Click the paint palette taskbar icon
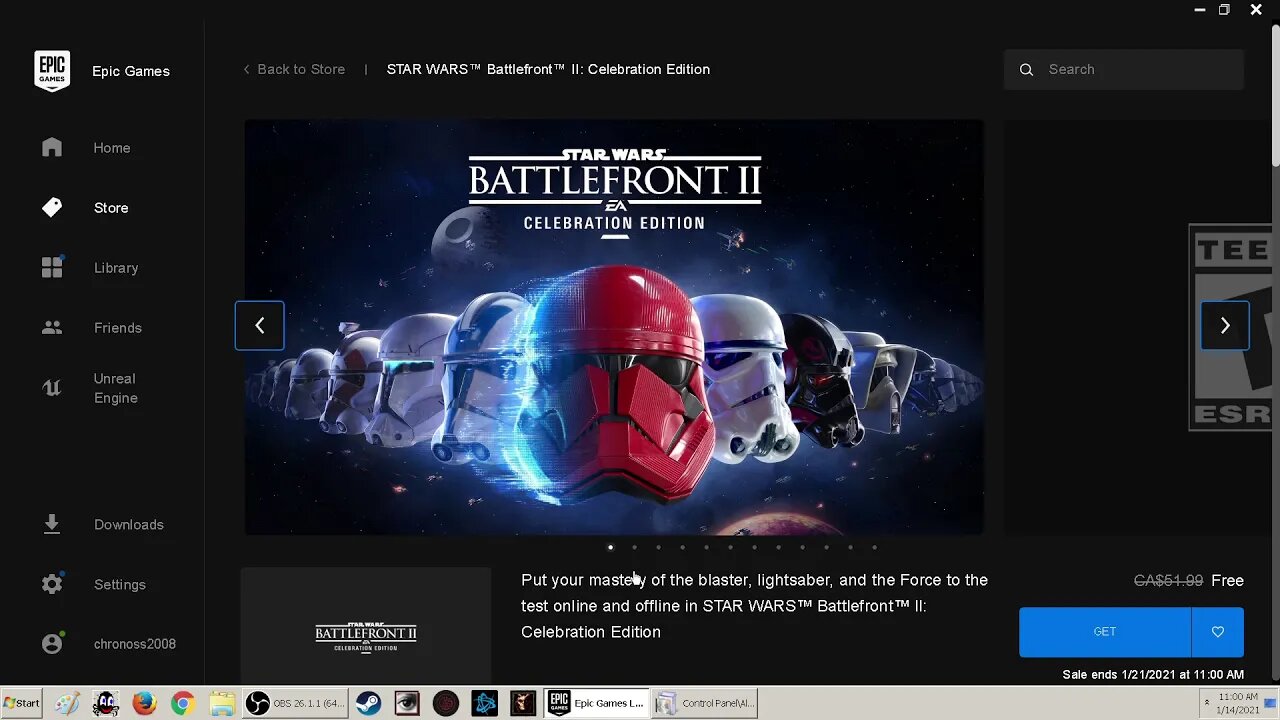The height and width of the screenshot is (720, 1280). point(68,704)
